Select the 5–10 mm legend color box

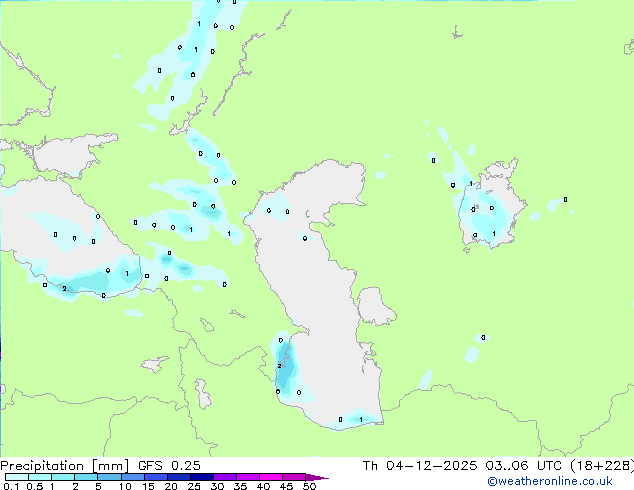click(x=109, y=477)
